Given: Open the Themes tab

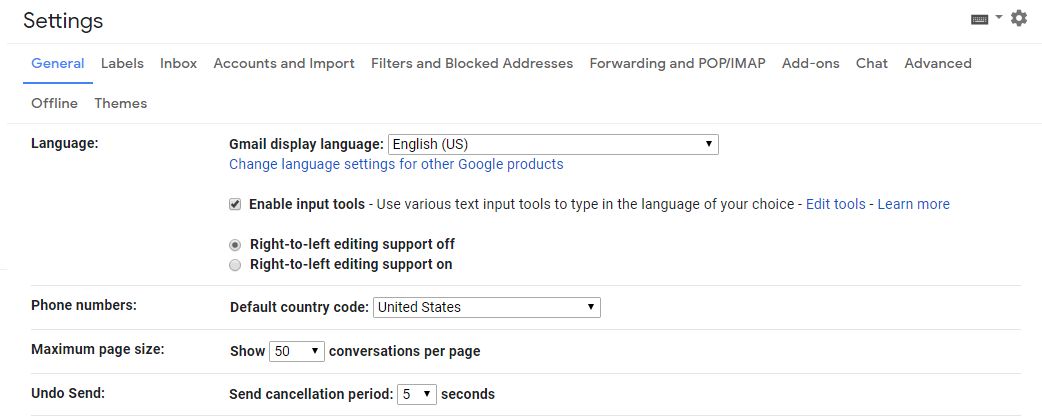Looking at the screenshot, I should 120,103.
